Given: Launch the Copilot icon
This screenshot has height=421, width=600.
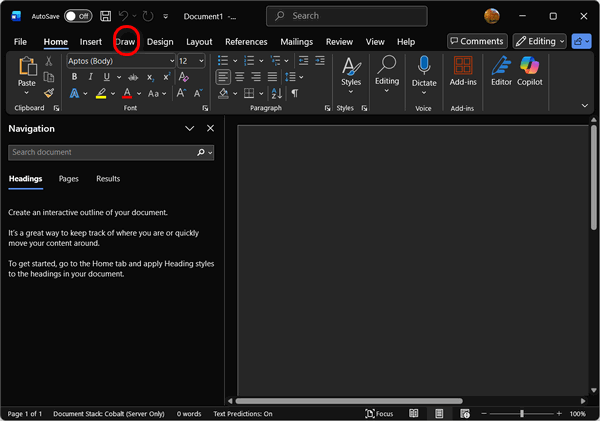Looking at the screenshot, I should click(529, 66).
